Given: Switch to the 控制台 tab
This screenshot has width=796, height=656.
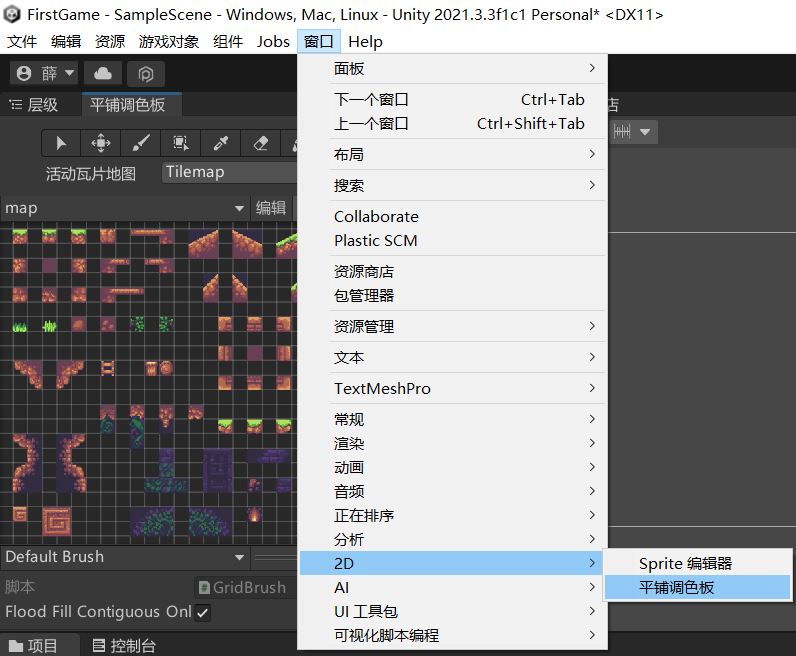Looking at the screenshot, I should (x=124, y=645).
